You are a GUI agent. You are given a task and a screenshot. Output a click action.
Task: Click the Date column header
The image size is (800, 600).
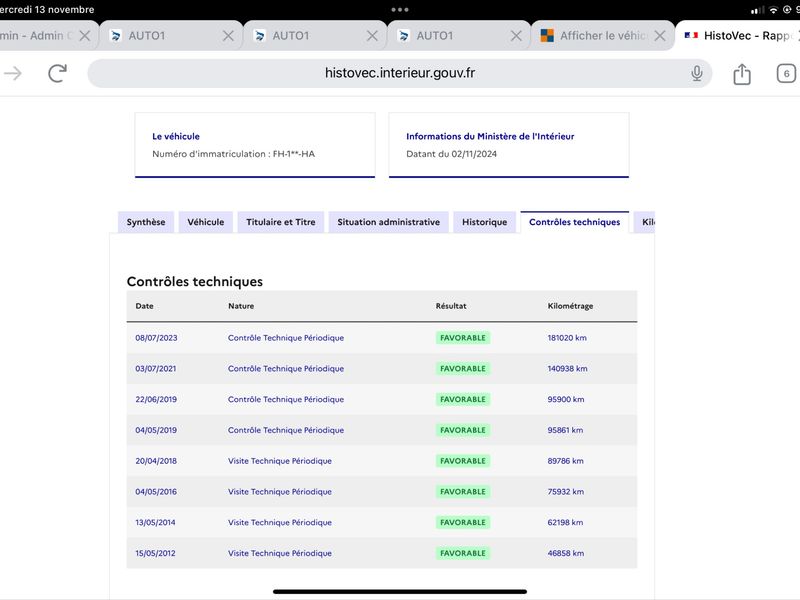[144, 306]
